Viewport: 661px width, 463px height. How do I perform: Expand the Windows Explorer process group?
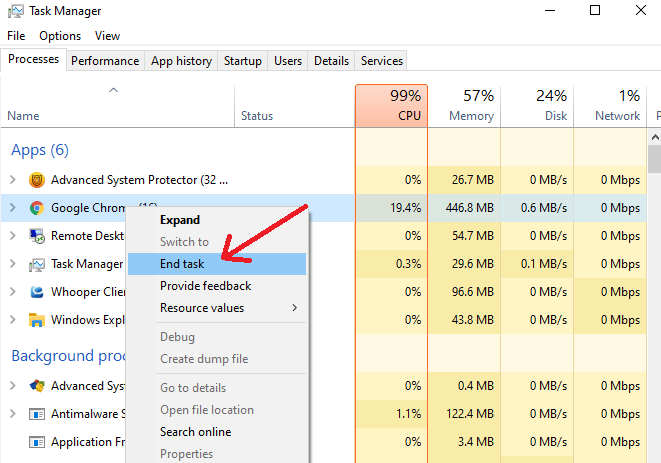(x=13, y=320)
